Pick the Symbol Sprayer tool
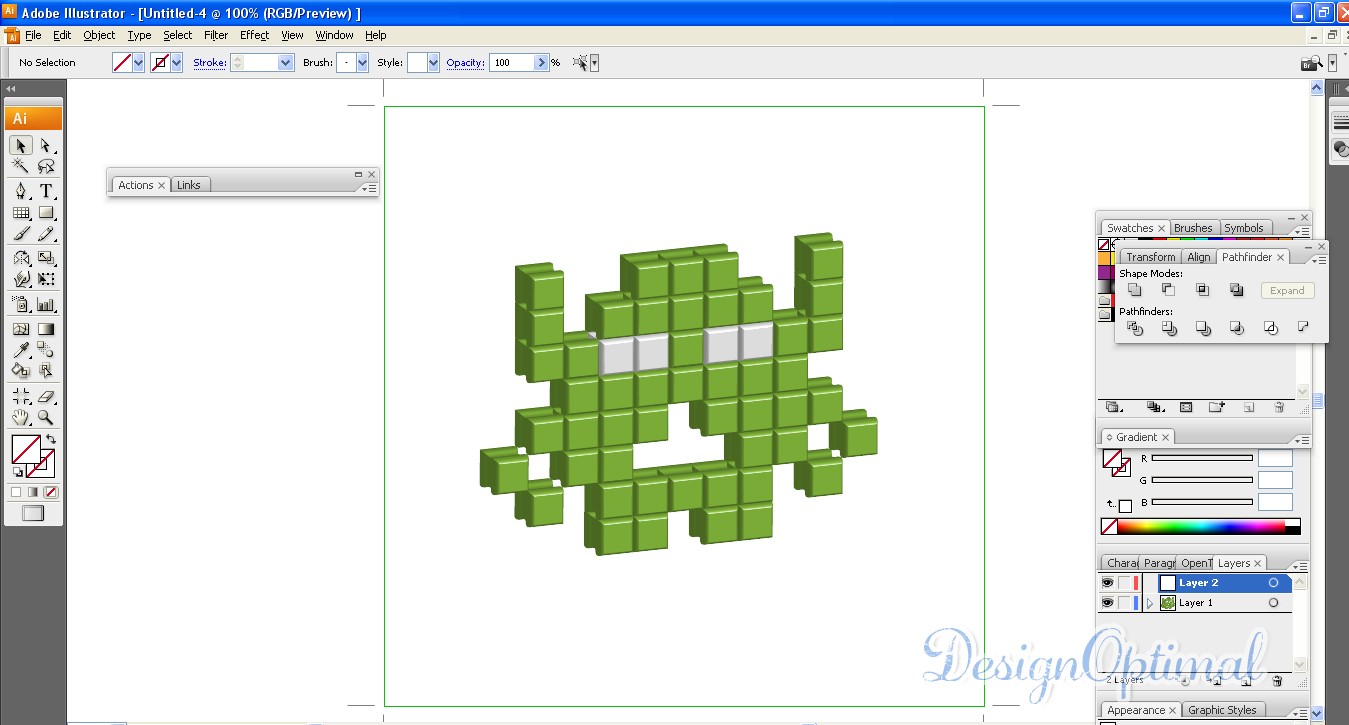The width and height of the screenshot is (1349, 725). coord(21,304)
